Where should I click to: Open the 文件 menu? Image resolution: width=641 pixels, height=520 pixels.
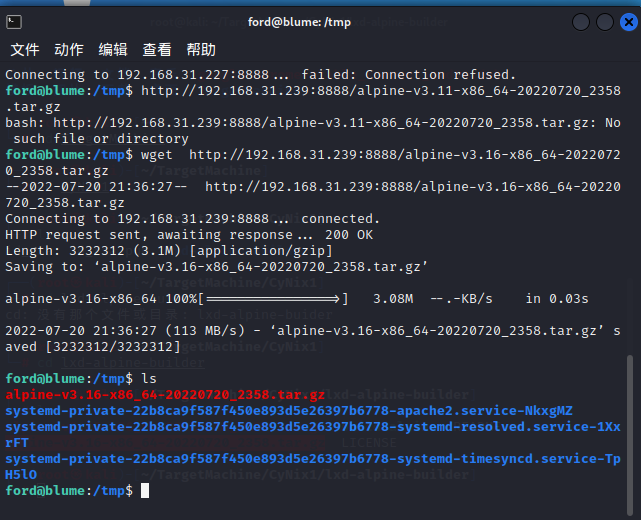[x=25, y=49]
